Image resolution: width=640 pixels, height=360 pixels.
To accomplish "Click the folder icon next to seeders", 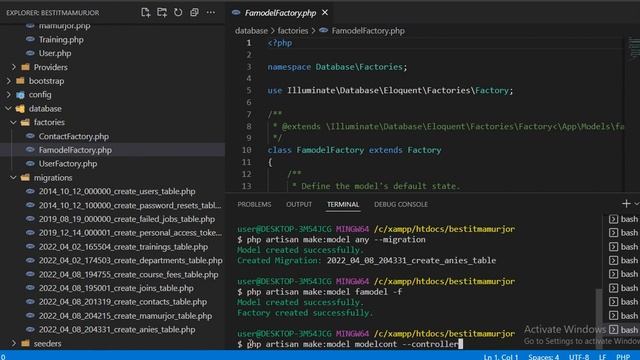I will pos(25,343).
